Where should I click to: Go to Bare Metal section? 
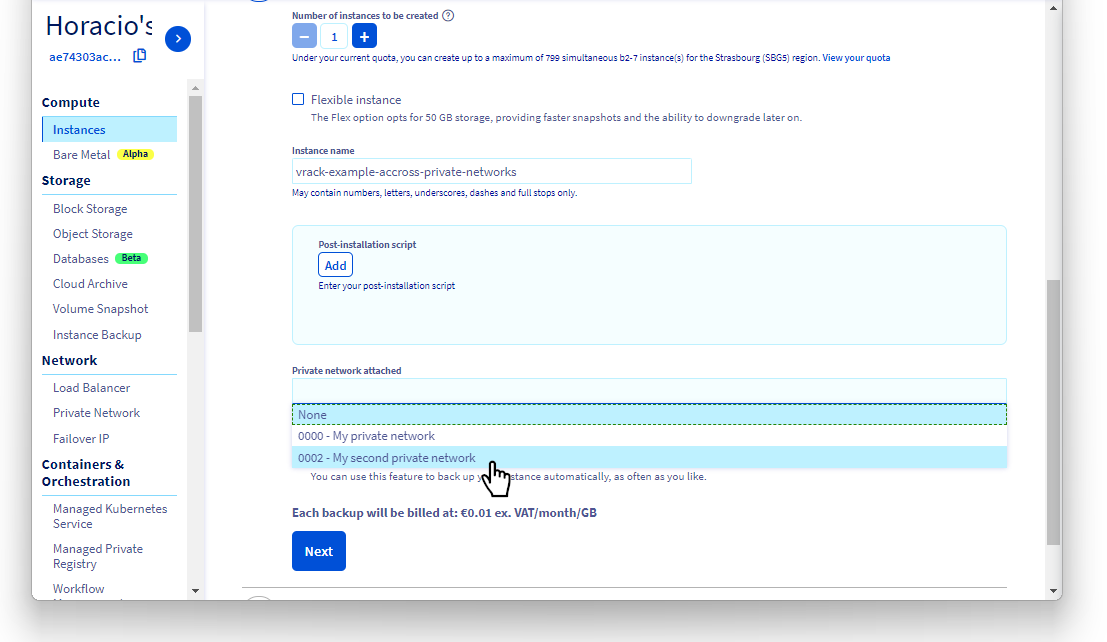81,155
